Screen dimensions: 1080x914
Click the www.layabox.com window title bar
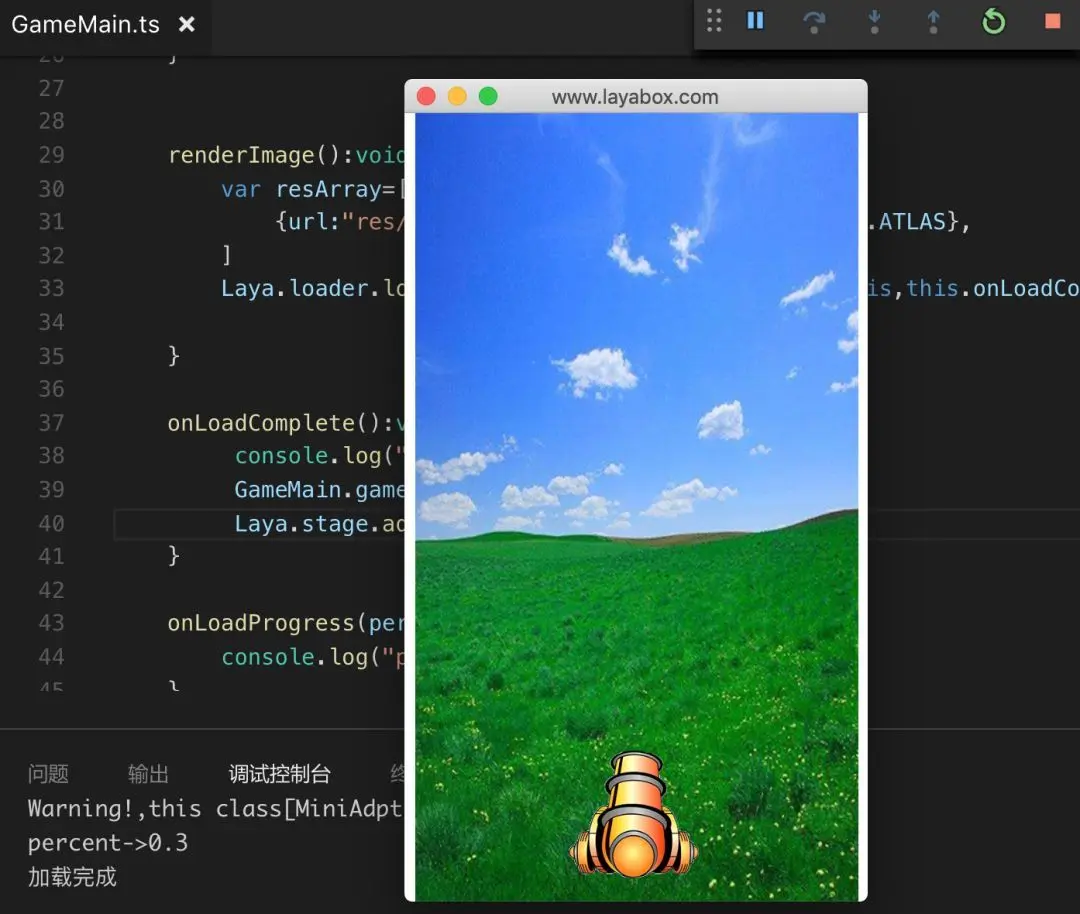(635, 96)
